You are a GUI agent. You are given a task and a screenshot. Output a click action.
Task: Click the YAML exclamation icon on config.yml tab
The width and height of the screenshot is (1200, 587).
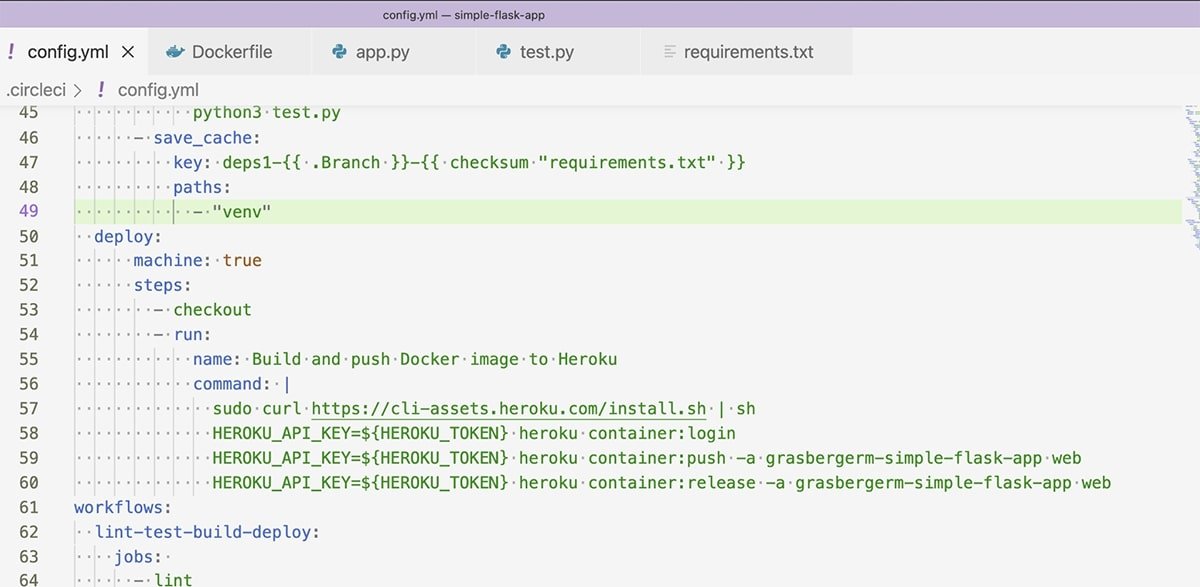11,52
